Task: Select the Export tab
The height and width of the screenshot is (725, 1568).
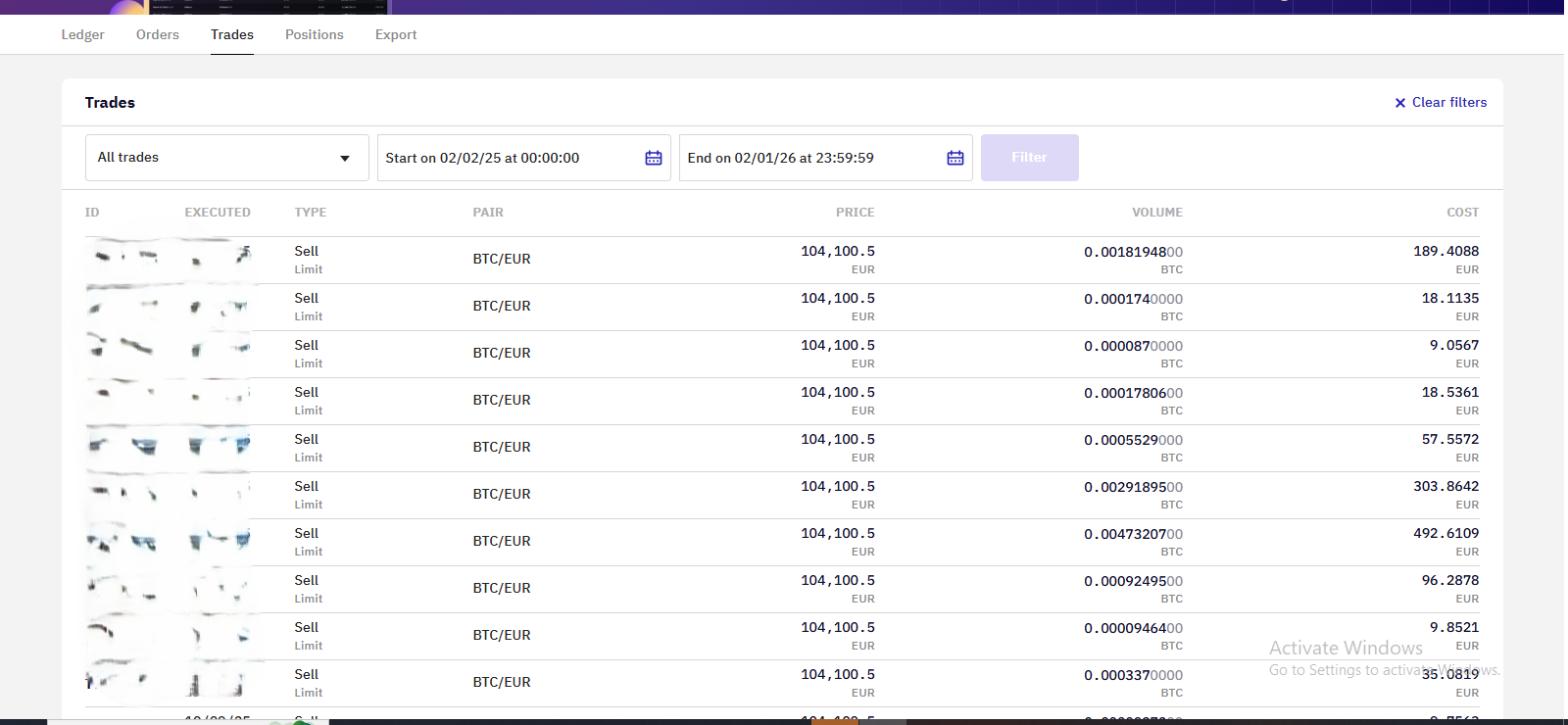Action: click(x=396, y=34)
